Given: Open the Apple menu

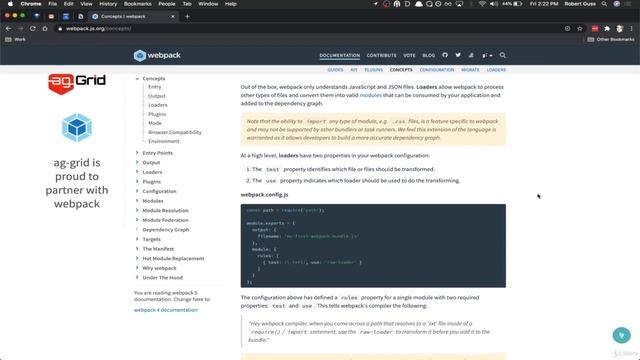Looking at the screenshot, I should click(x=10, y=4).
